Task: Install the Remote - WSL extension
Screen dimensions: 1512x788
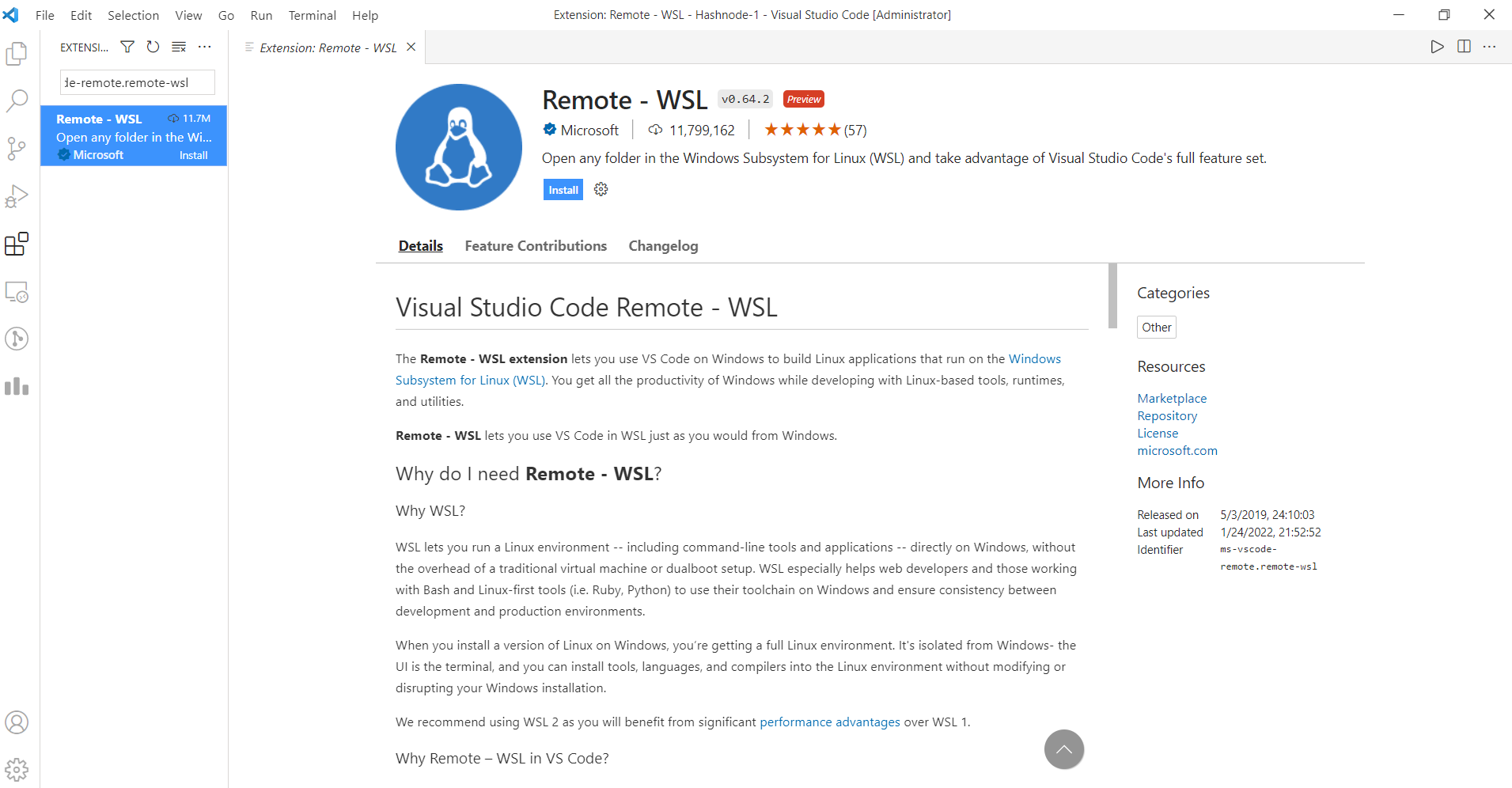Action: [x=563, y=190]
